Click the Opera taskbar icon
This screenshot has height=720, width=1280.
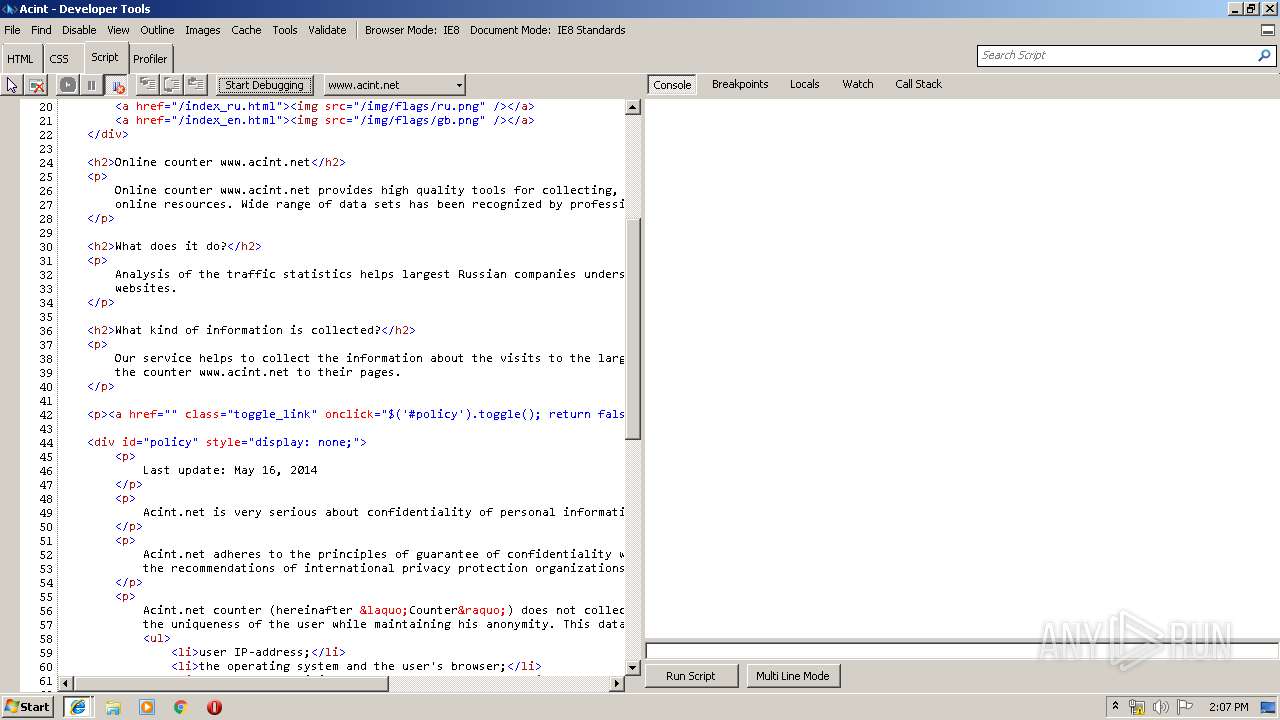214,707
